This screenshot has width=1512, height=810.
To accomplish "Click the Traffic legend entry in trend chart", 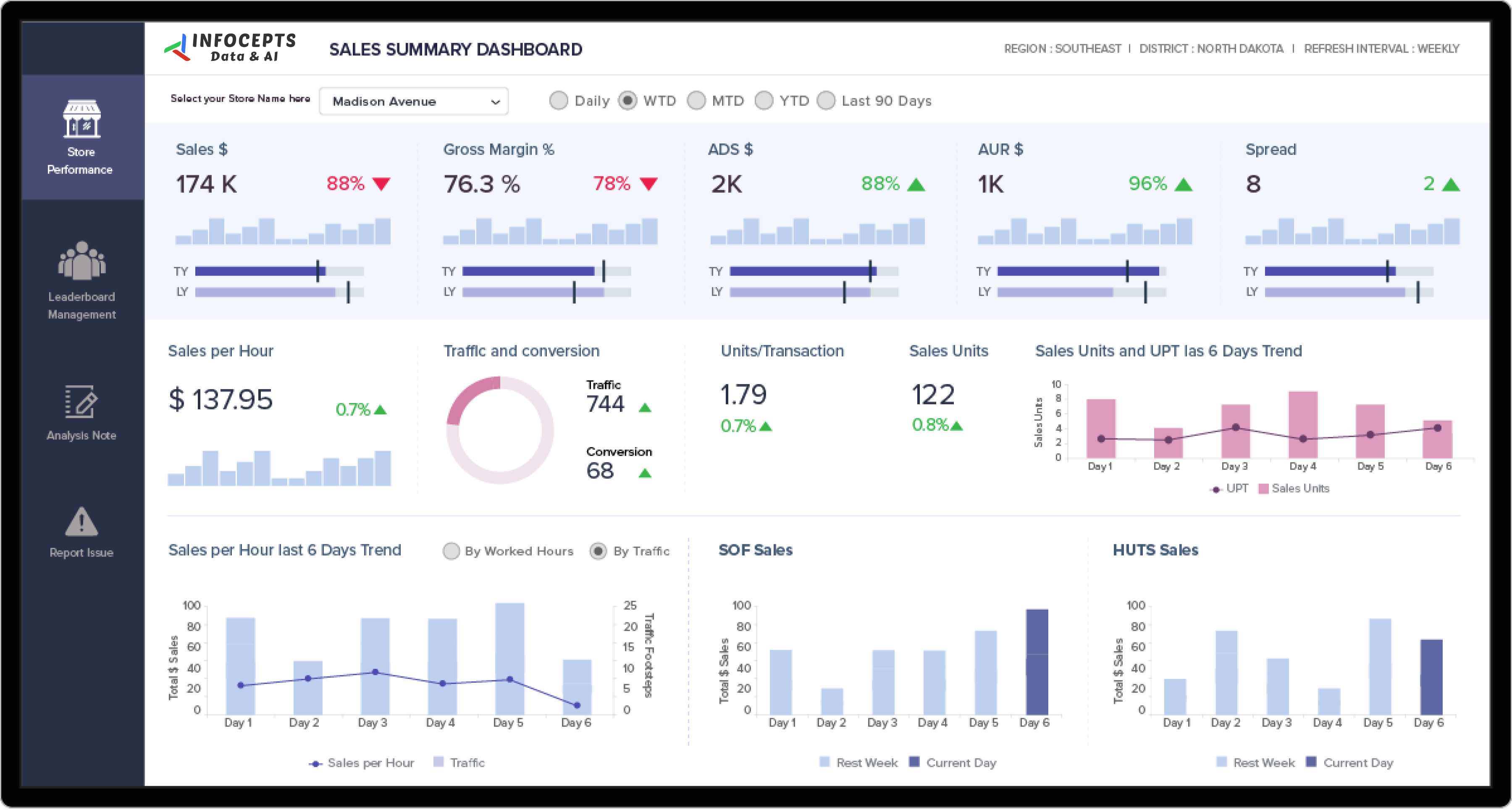I will 459,763.
